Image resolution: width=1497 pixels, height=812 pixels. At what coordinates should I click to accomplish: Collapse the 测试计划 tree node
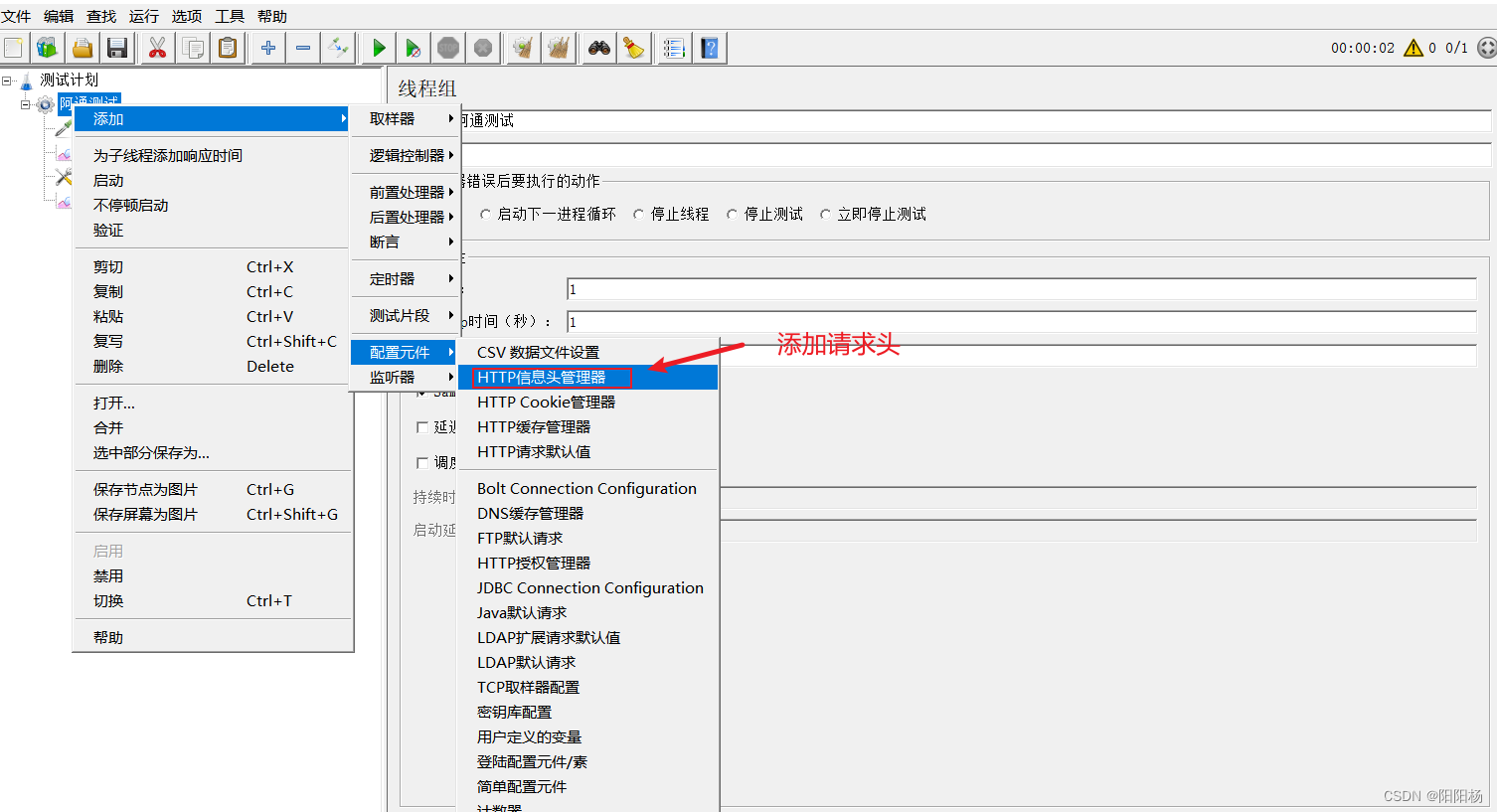(x=6, y=81)
